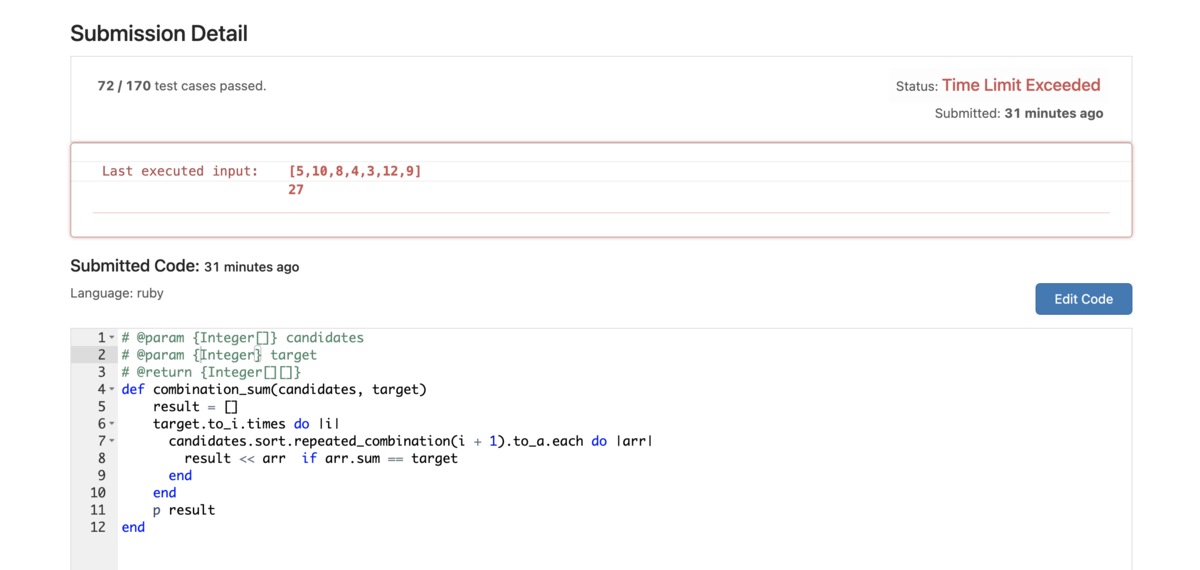Click the 'Last executed input:' label
Viewport: 1200px width, 570px height.
pyautogui.click(x=180, y=171)
